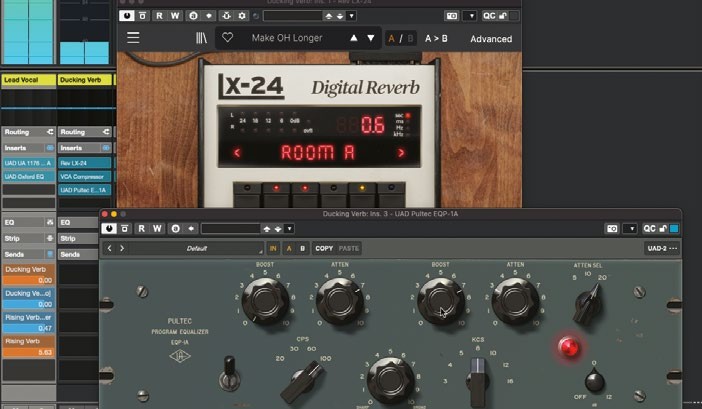Open LX-24 Advanced view
The width and height of the screenshot is (702, 409).
click(491, 39)
